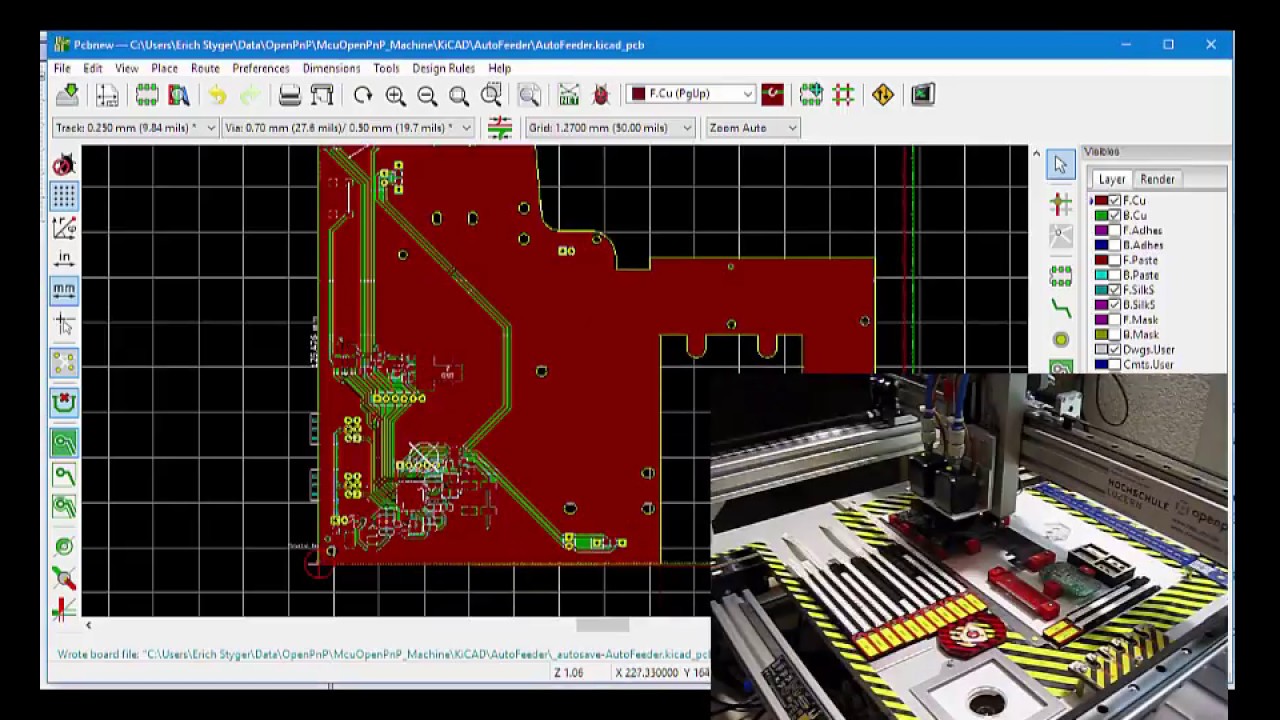This screenshot has width=1280, height=720.
Task: Click the Zoom in magnifier
Action: 395,95
